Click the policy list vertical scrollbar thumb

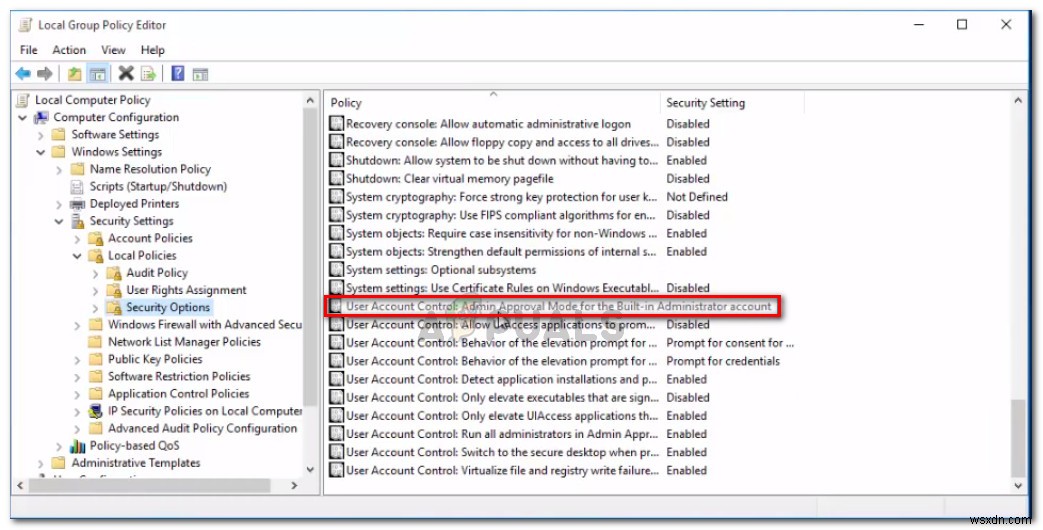(1018, 438)
